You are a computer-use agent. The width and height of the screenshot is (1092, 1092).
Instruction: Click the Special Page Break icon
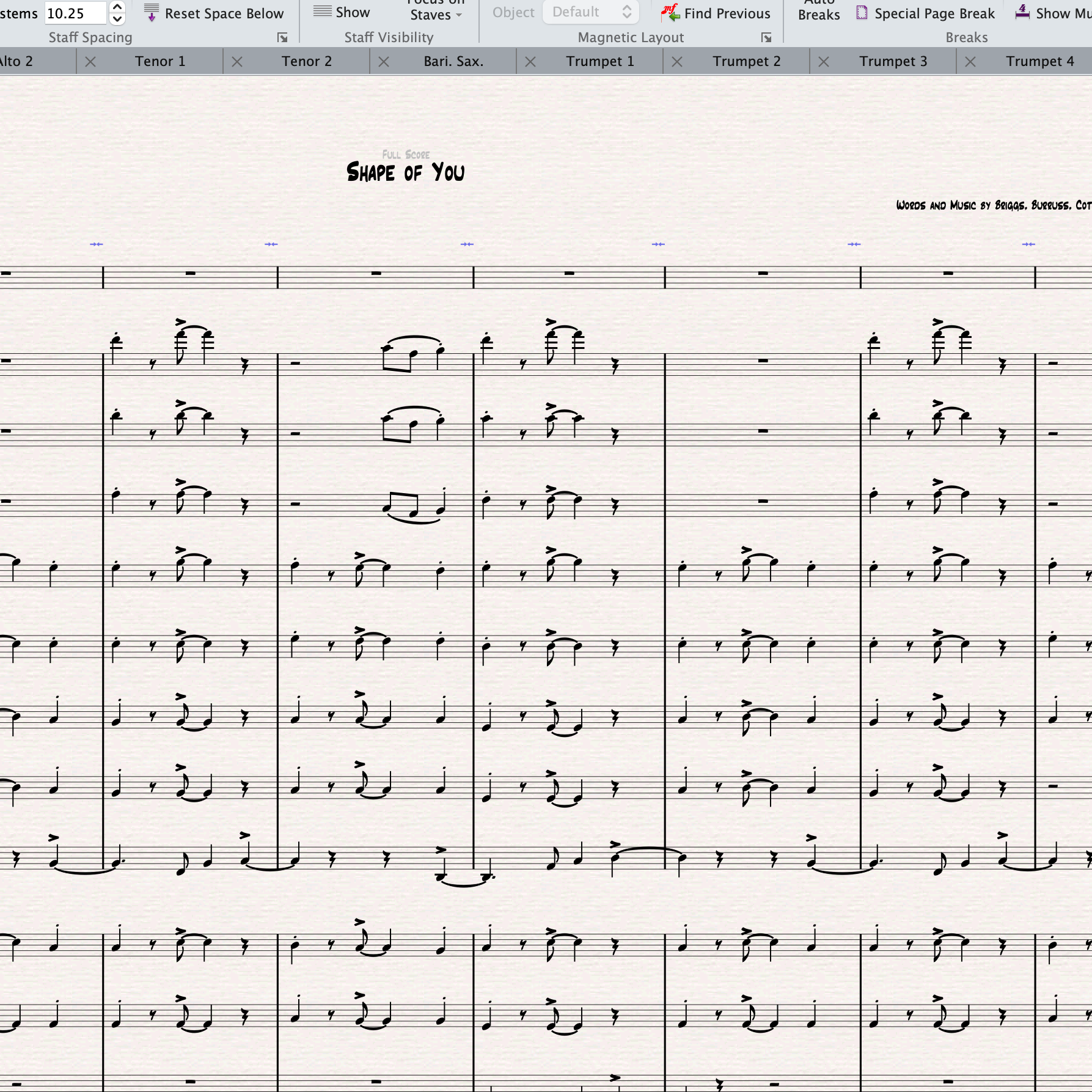click(862, 13)
